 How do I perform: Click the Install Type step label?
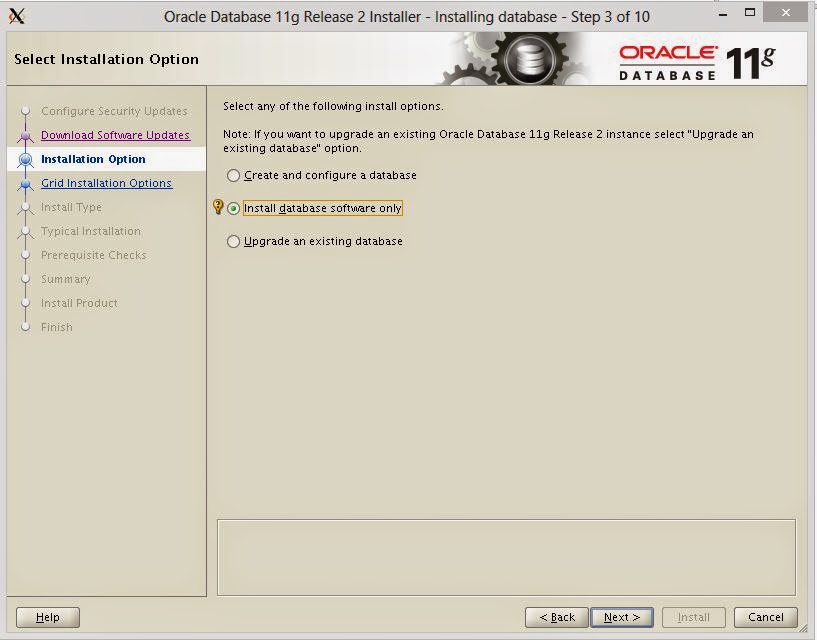pos(71,207)
